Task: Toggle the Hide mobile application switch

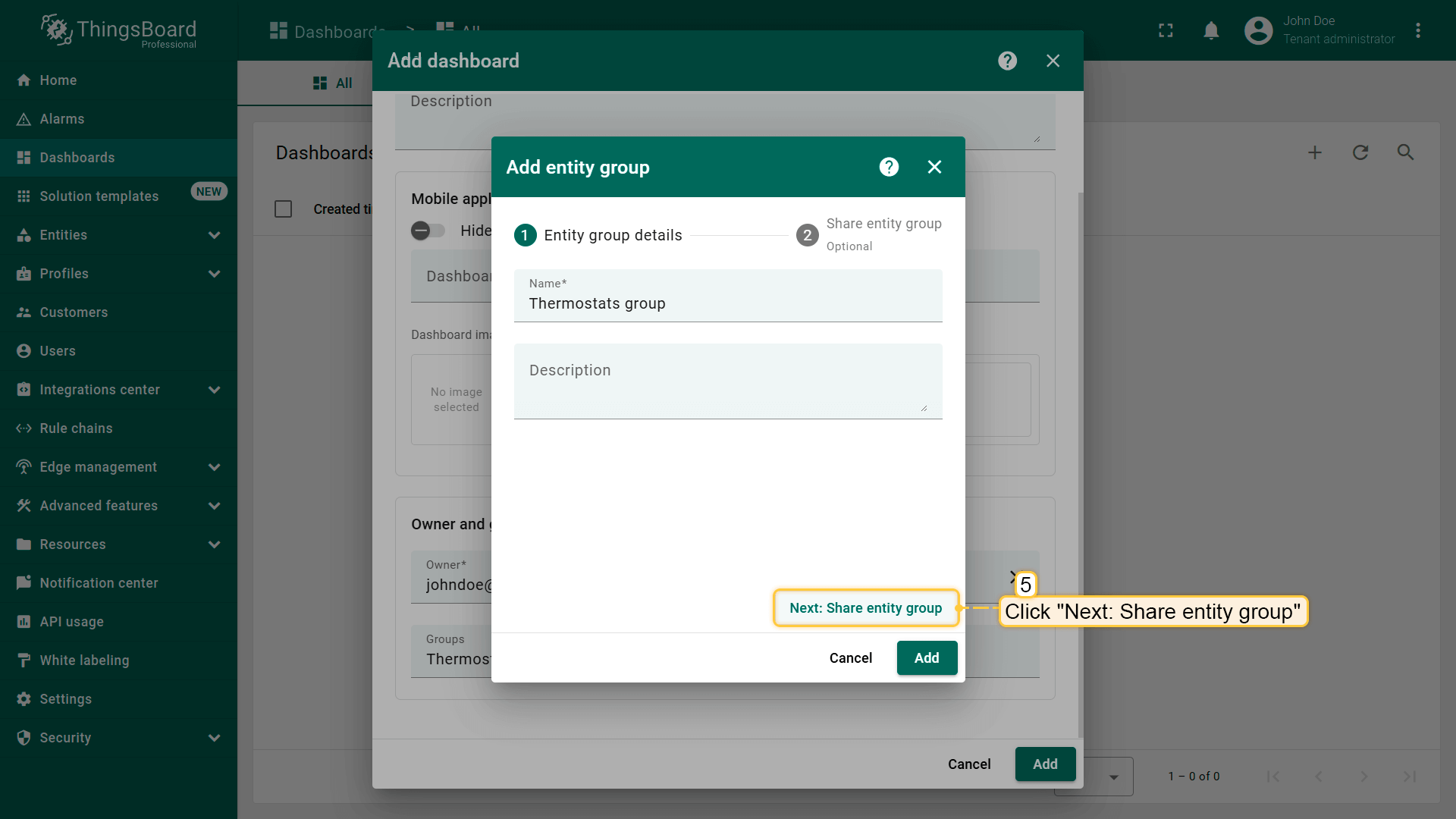Action: 428,231
